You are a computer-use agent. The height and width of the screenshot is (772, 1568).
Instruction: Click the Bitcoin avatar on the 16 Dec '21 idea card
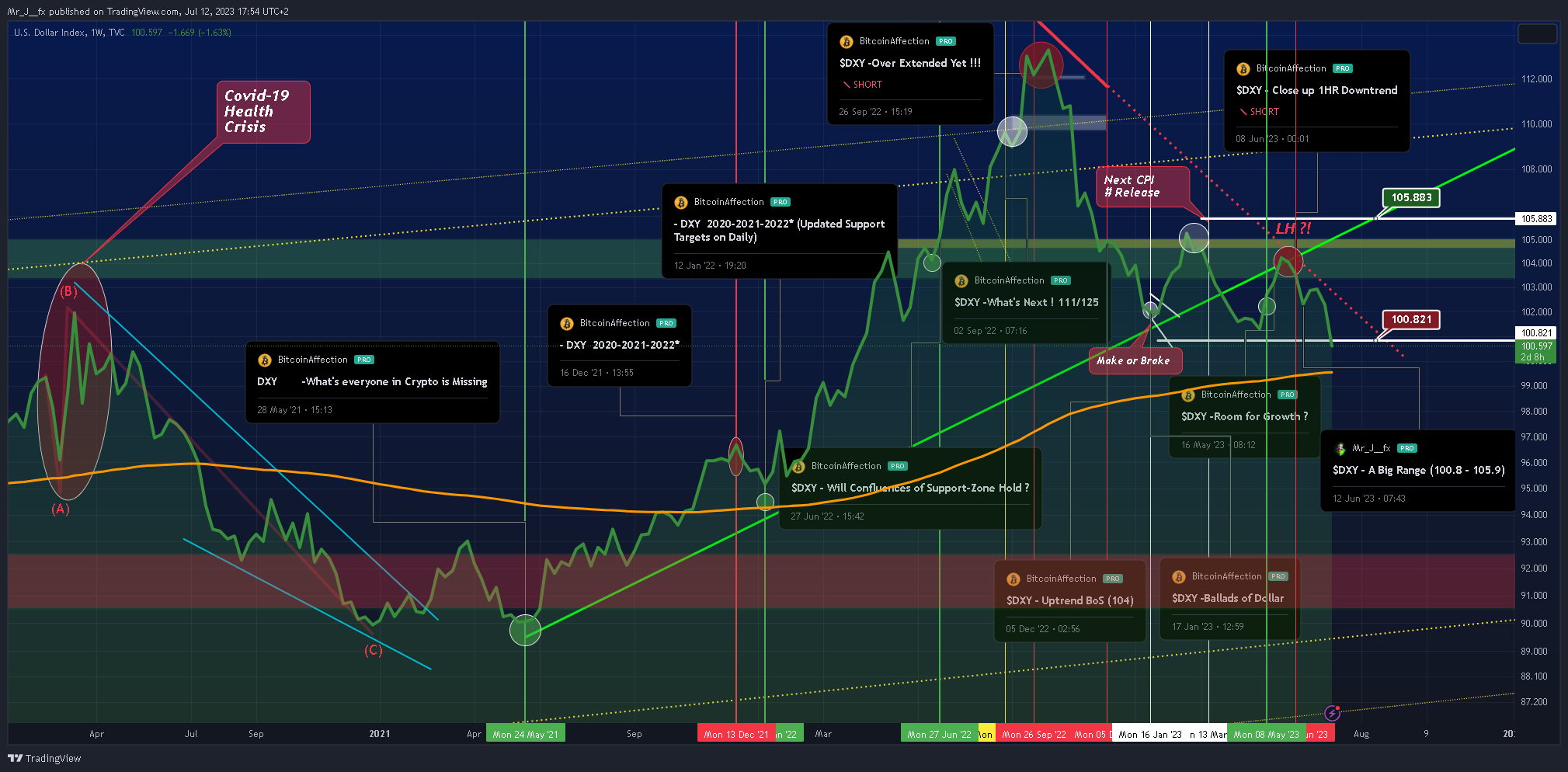(566, 323)
